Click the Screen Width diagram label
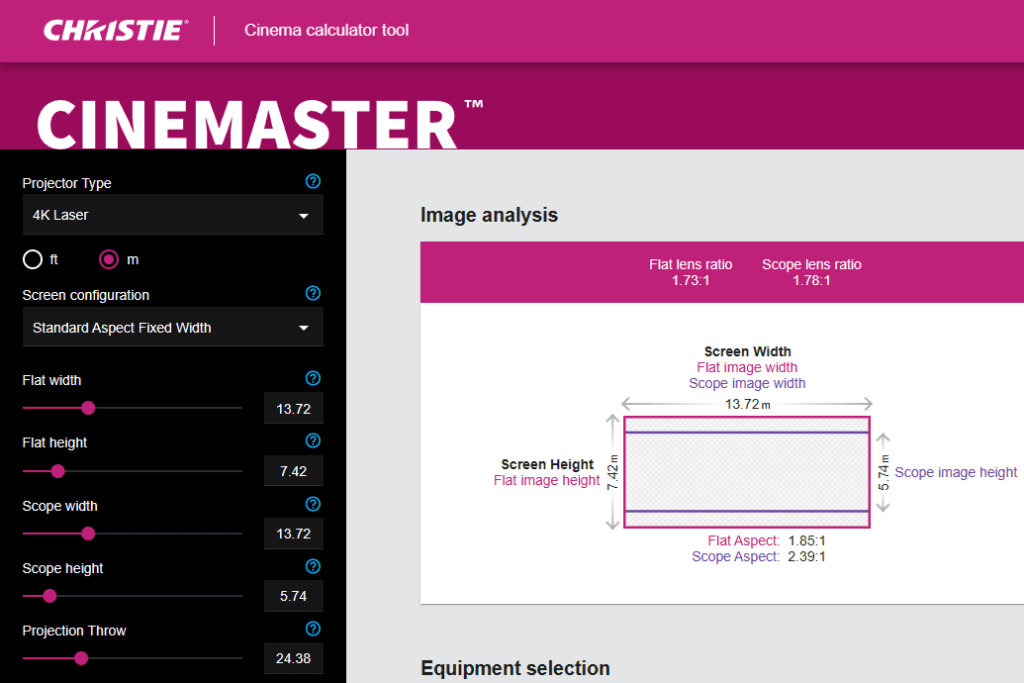The height and width of the screenshot is (683, 1024). point(747,351)
